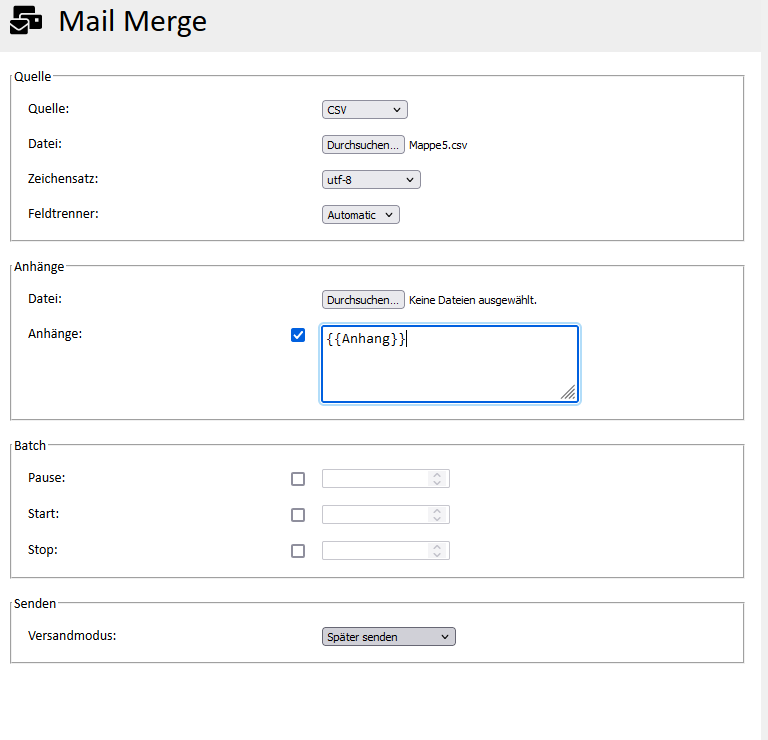Enable the Pause checkbox
Viewport: 768px width, 740px height.
pos(298,479)
